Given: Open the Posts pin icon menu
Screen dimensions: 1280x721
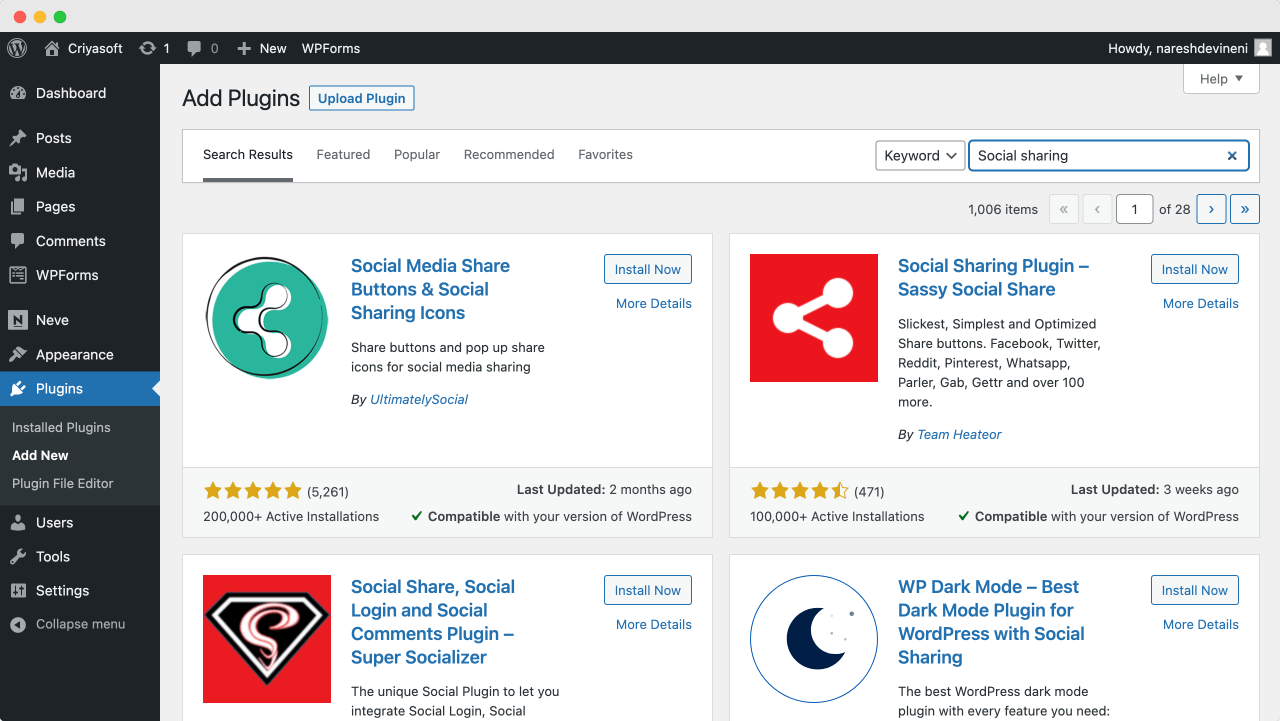Looking at the screenshot, I should point(18,138).
